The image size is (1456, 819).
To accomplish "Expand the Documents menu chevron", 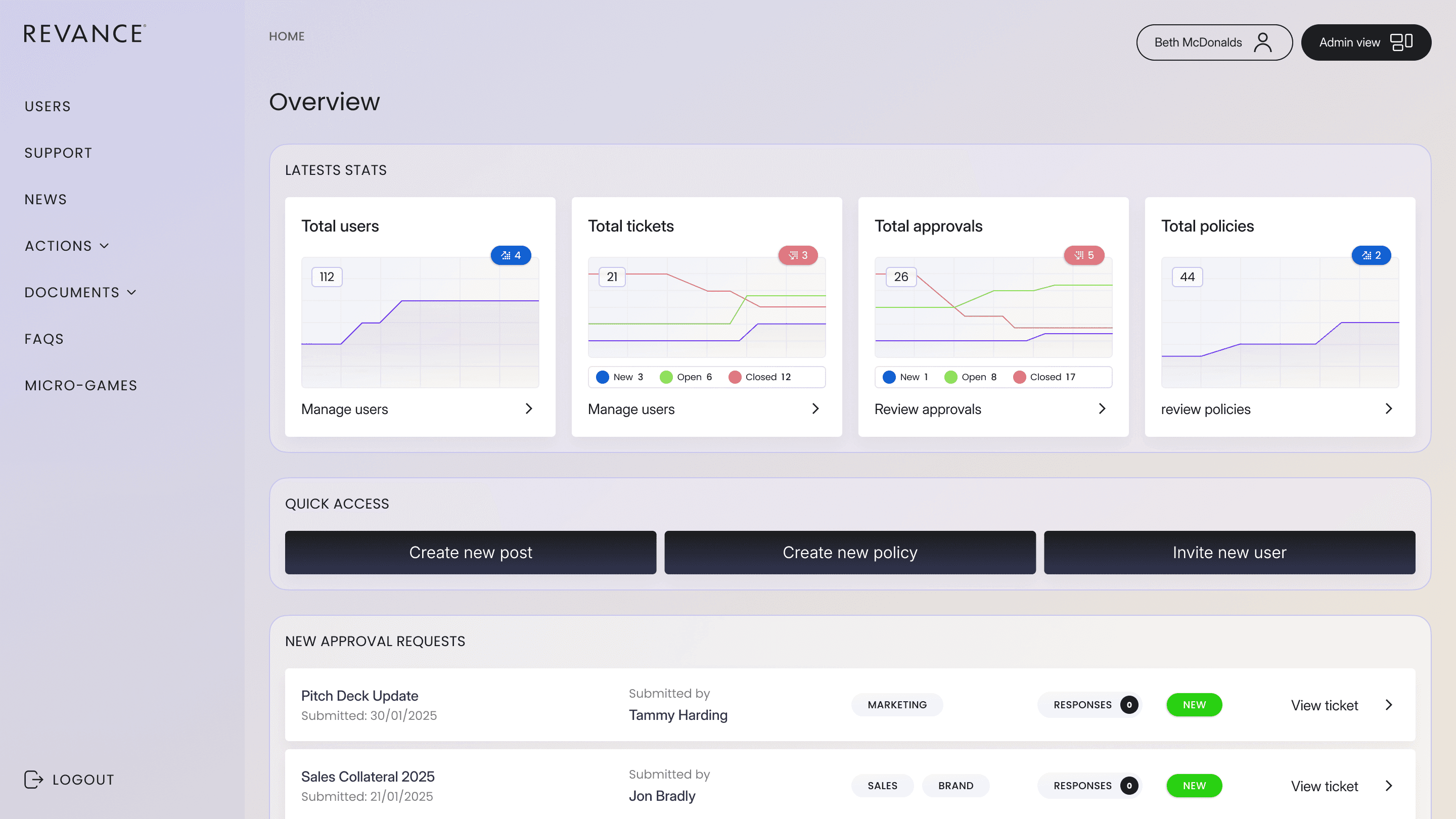I will click(131, 292).
